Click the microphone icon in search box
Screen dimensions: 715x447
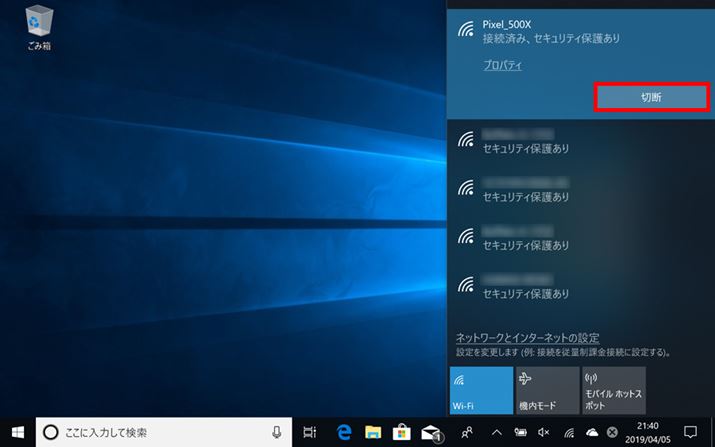pyautogui.click(x=276, y=432)
